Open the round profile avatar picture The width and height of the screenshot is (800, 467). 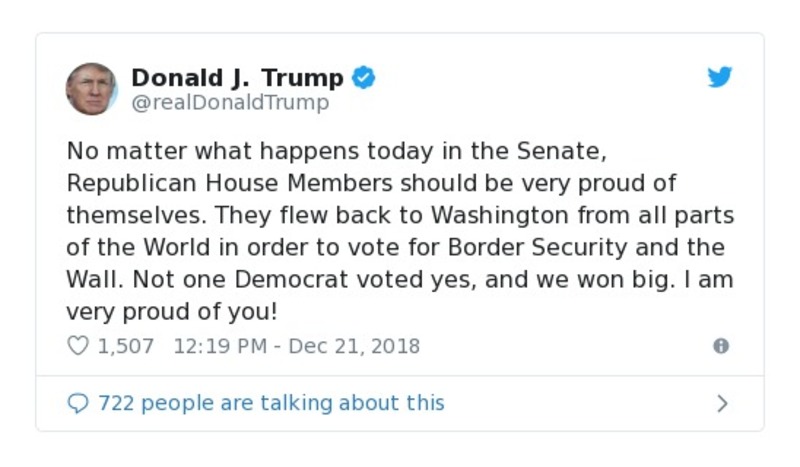(92, 89)
